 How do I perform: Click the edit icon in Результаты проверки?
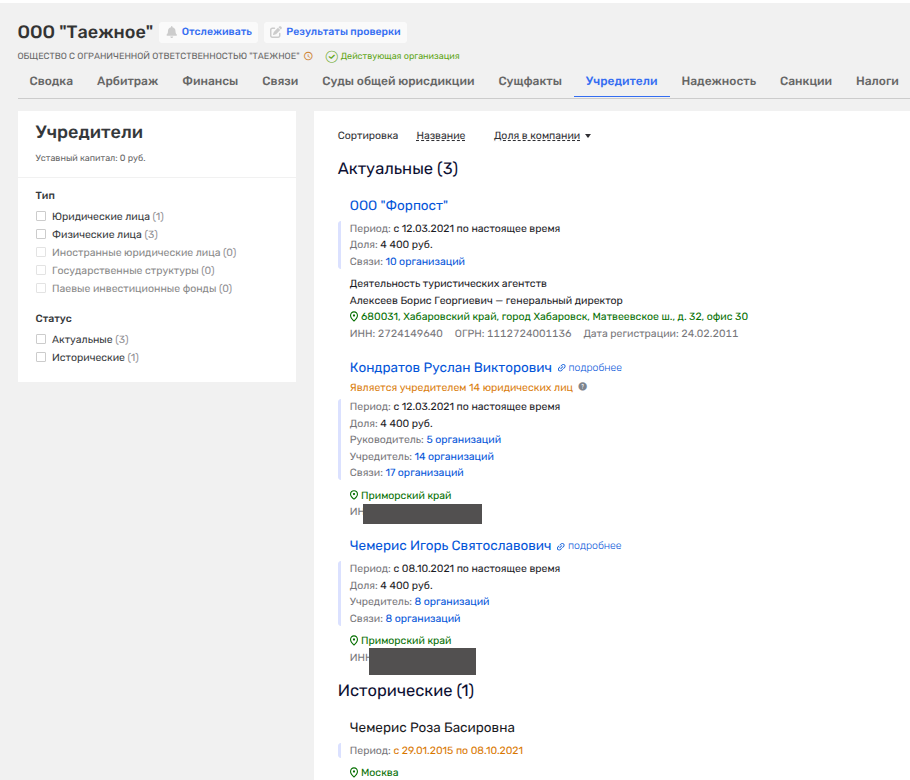click(x=276, y=32)
